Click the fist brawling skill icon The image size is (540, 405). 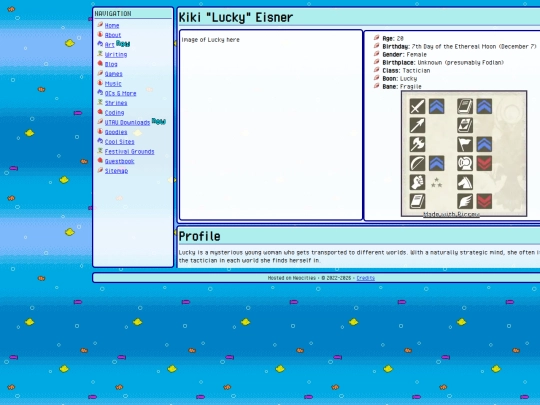[417, 182]
